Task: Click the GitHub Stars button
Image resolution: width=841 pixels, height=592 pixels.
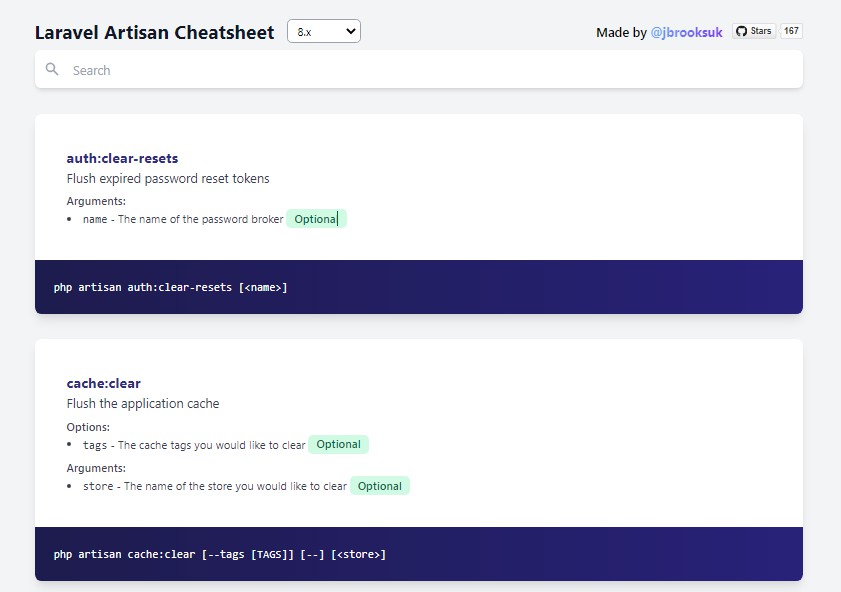Action: pos(754,31)
